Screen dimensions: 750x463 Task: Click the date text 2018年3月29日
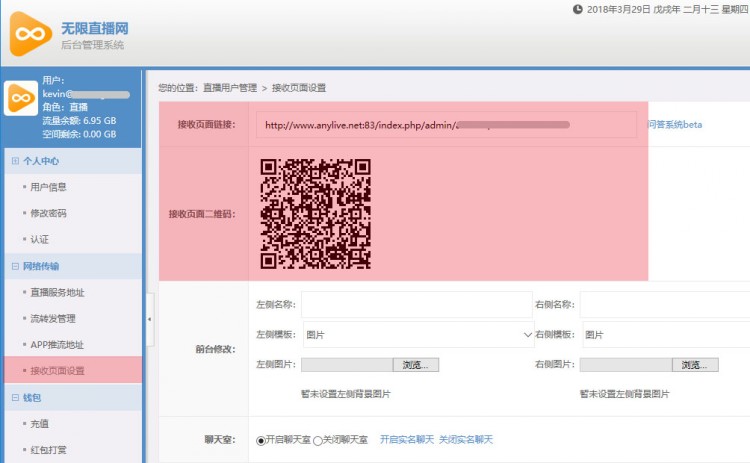618,10
